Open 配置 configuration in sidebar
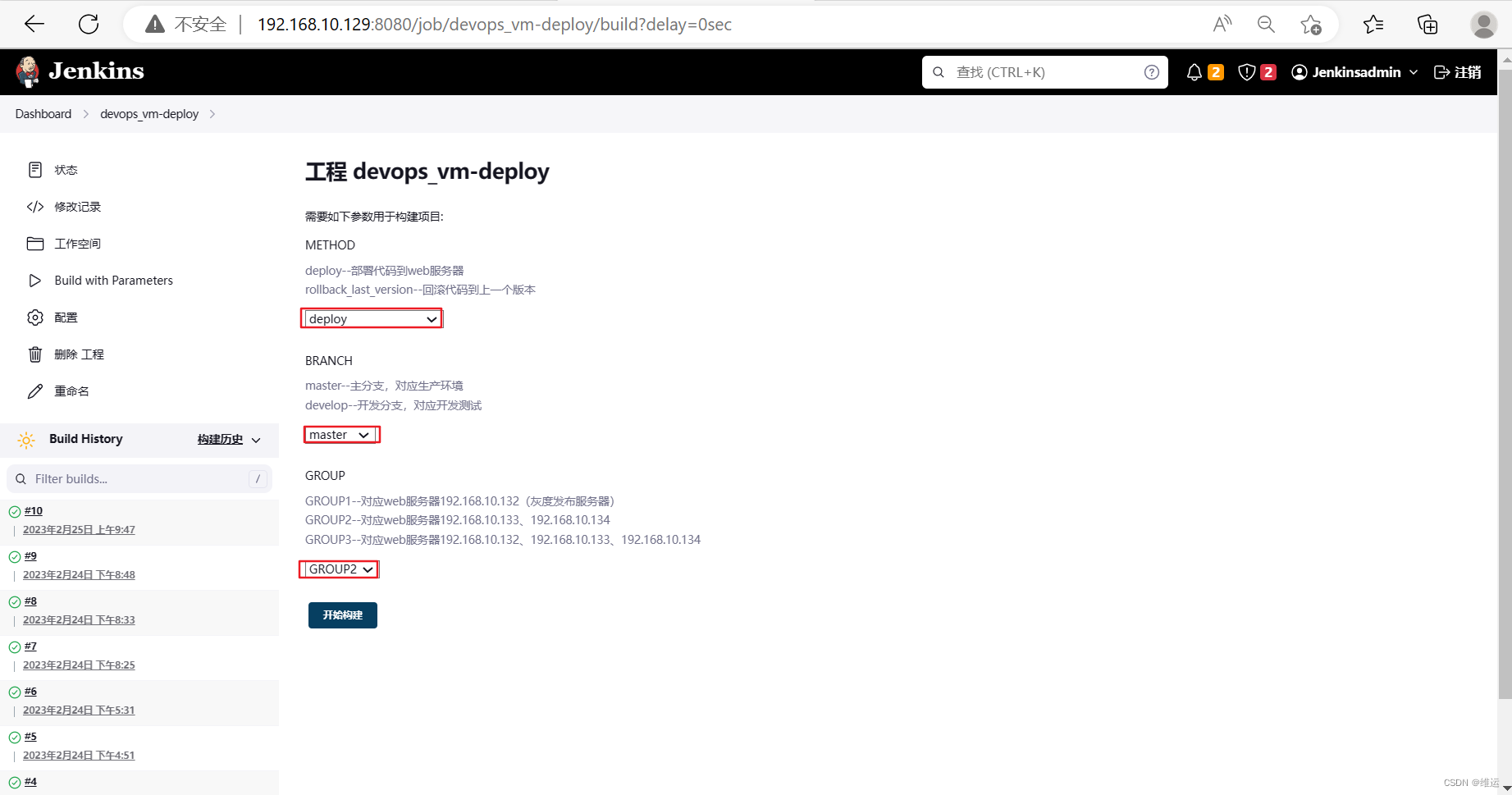This screenshot has height=795, width=1512. point(53,318)
